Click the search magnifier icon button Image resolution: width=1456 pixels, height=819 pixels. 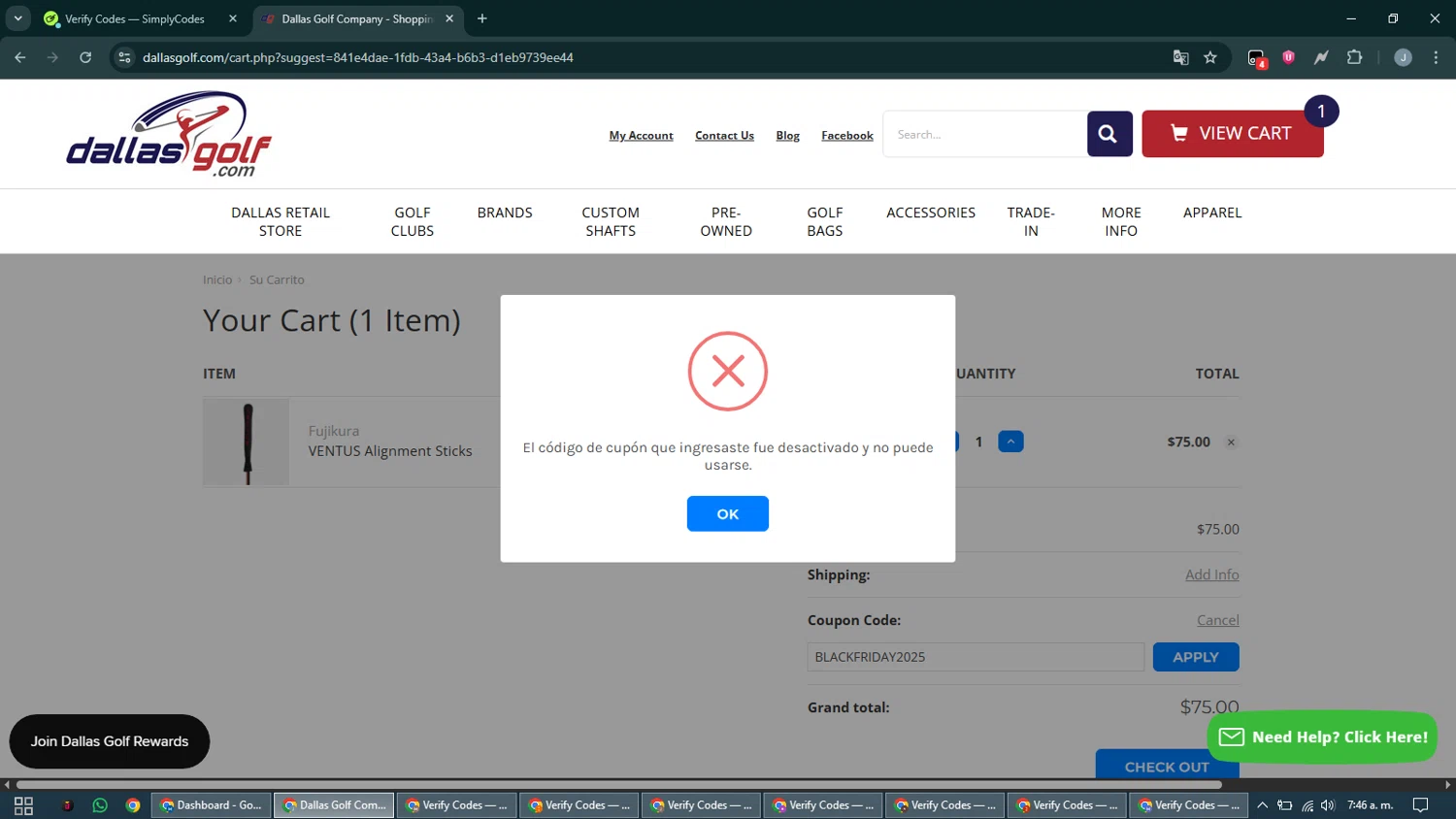click(1109, 134)
